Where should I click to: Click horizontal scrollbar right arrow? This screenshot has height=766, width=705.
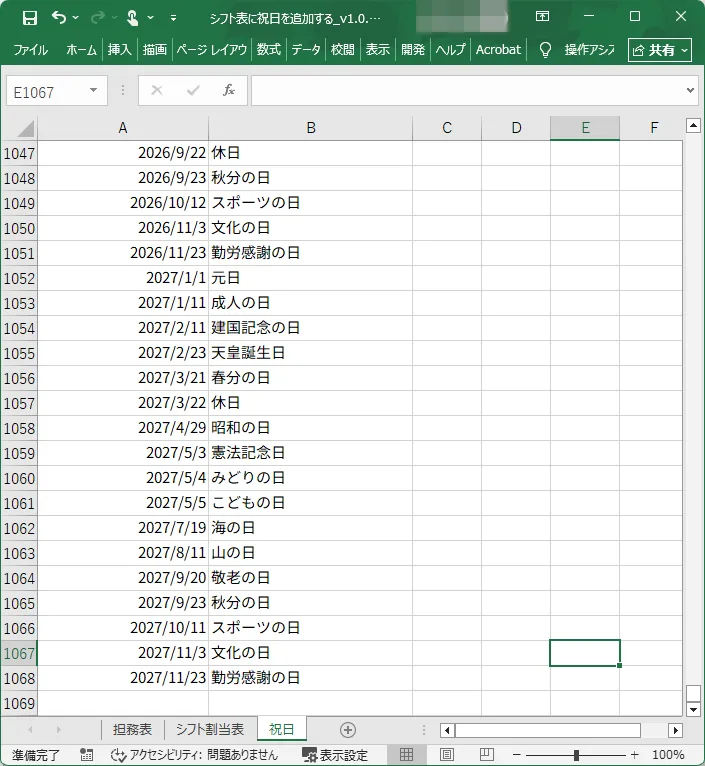tap(675, 730)
